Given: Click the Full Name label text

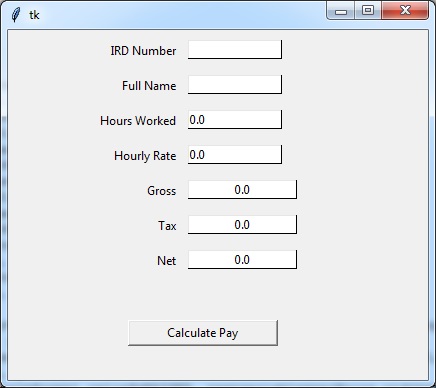Looking at the screenshot, I should coord(149,86).
